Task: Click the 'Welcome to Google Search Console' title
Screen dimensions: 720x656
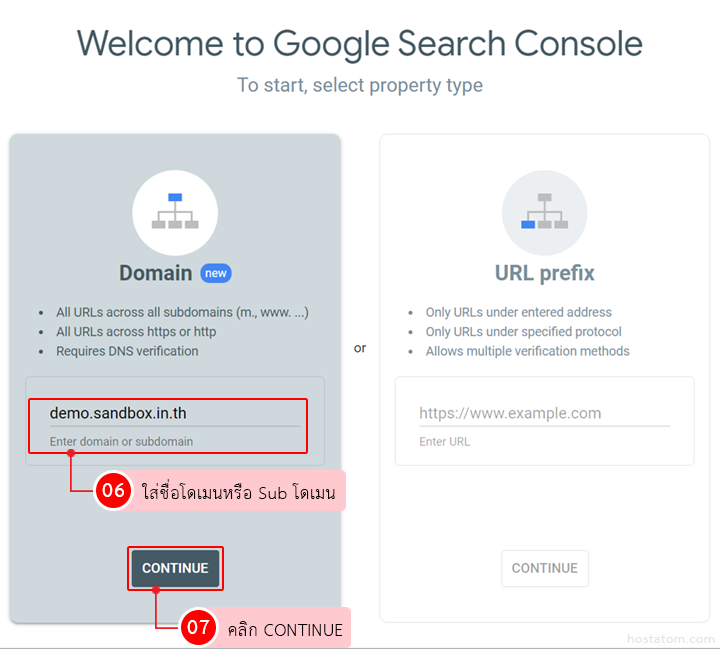Action: [x=360, y=44]
